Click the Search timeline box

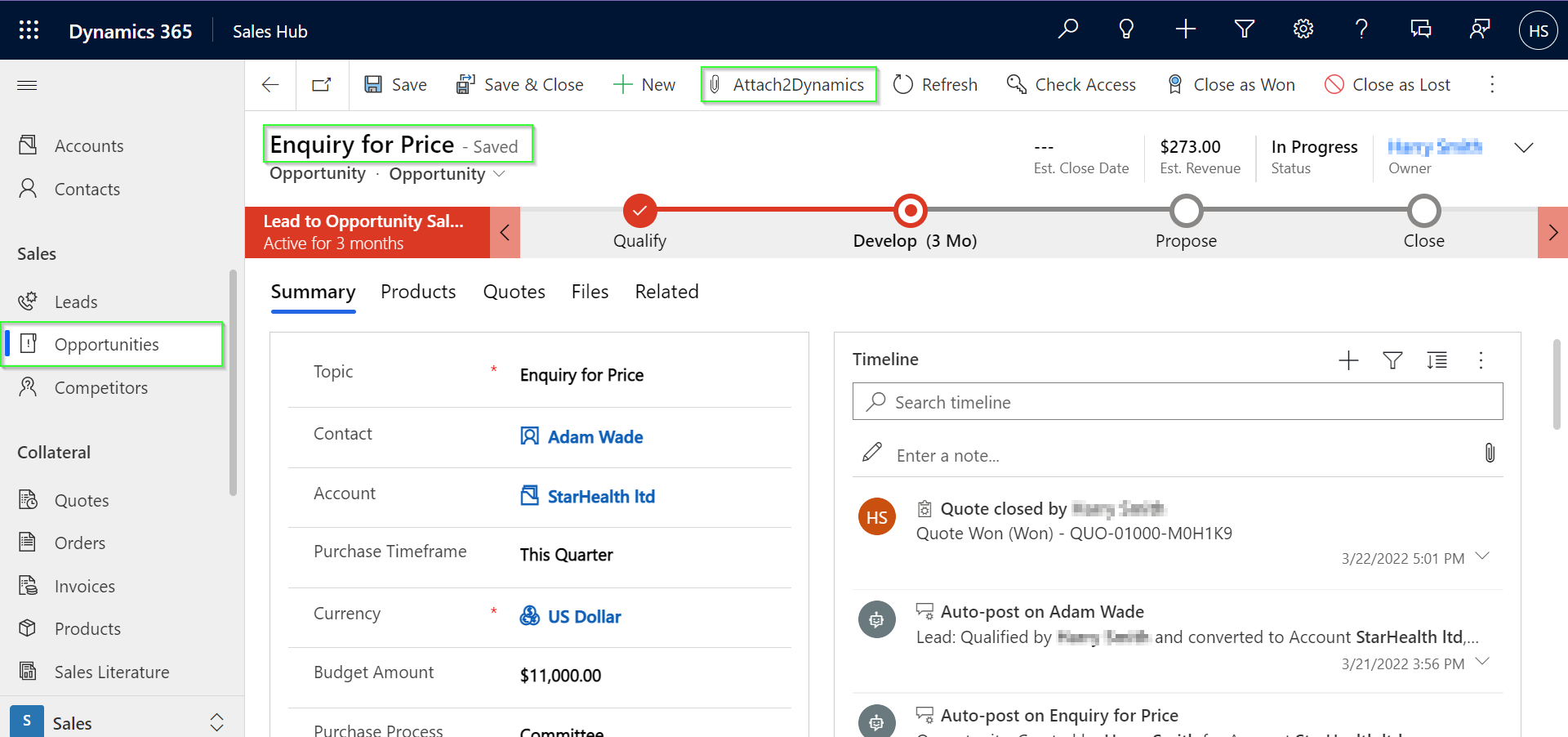pos(1178,401)
